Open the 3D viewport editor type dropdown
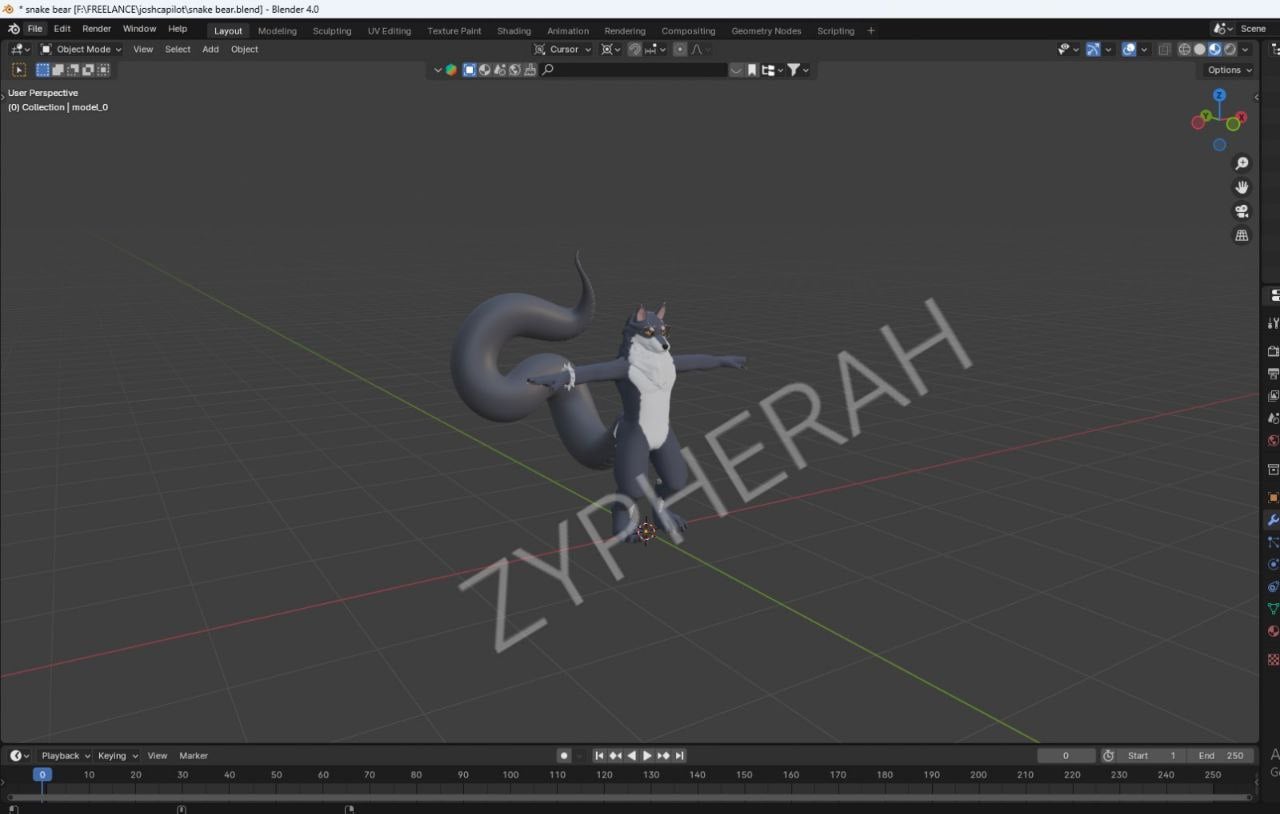The image size is (1280, 814). tap(20, 49)
